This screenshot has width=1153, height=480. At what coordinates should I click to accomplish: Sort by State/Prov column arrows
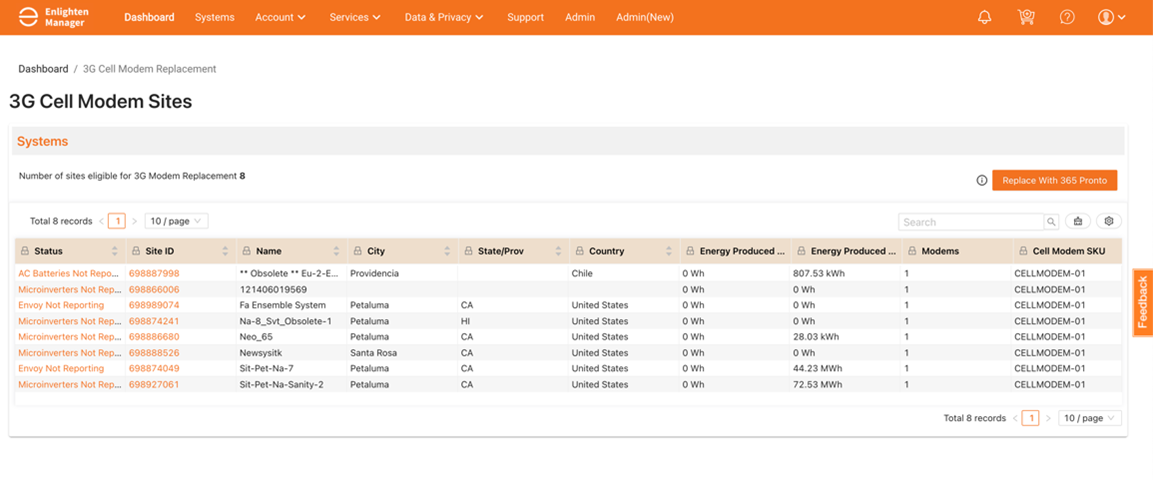(558, 251)
